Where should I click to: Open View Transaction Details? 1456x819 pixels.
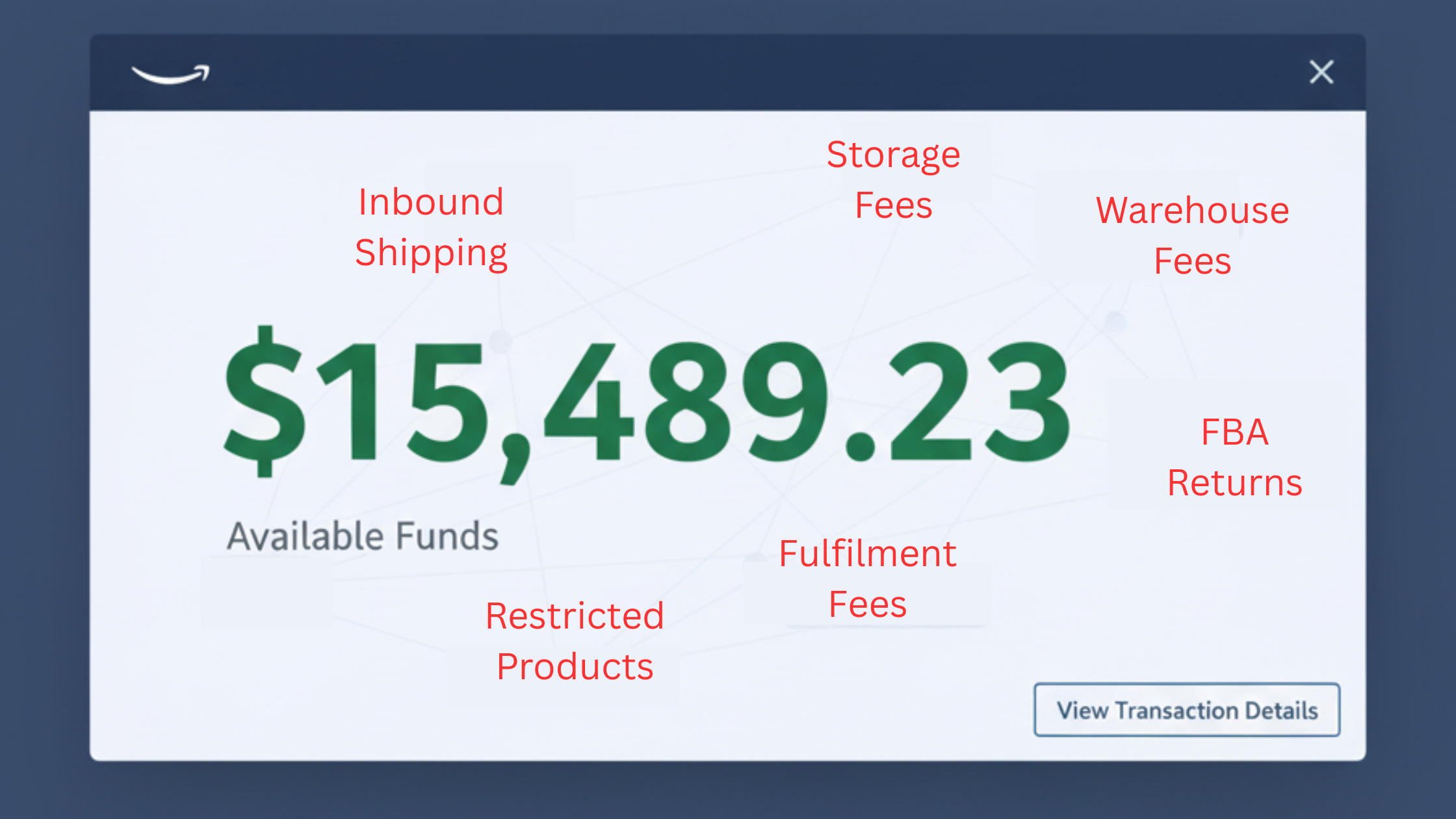[x=1187, y=710]
